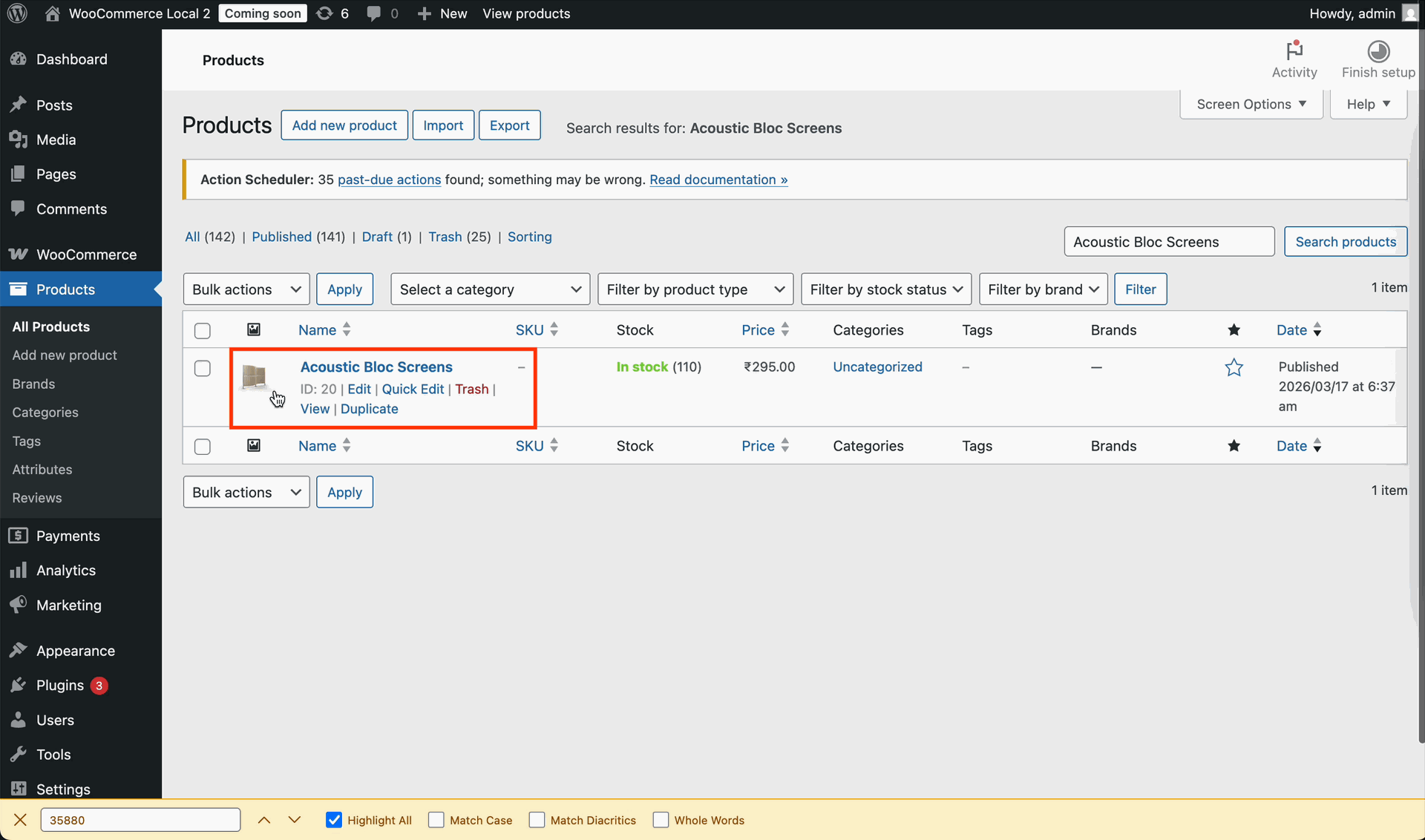Open the bottom Bulk actions dropdown
The image size is (1425, 840).
(246, 492)
